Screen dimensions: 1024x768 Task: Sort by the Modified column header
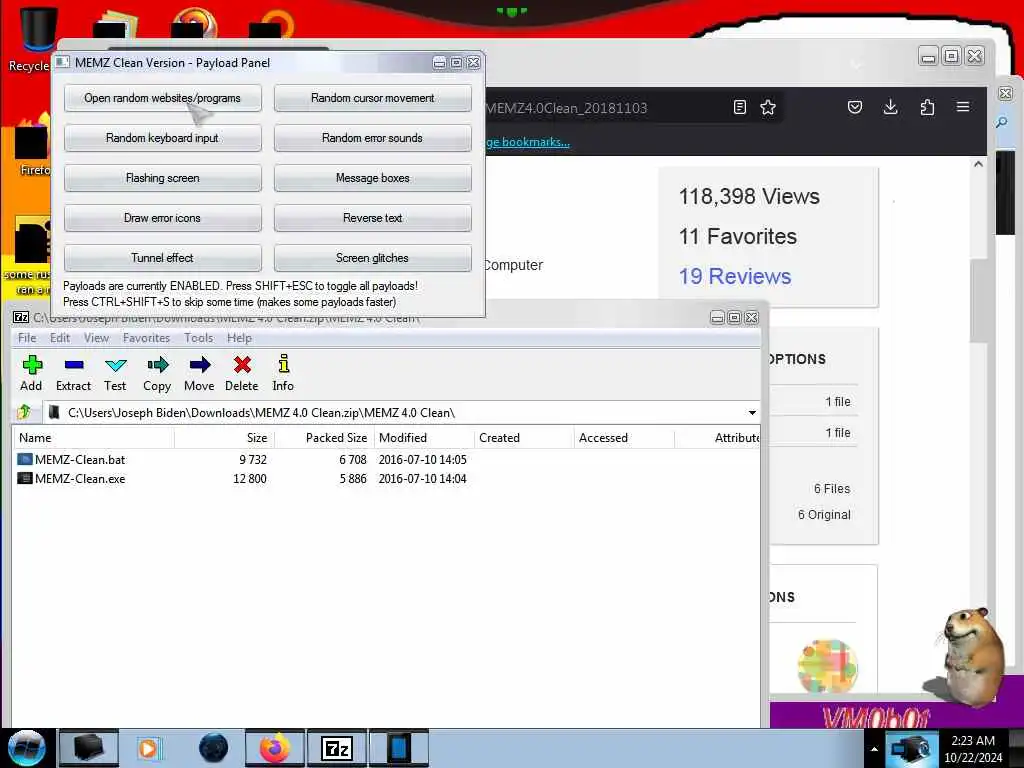[424, 438]
